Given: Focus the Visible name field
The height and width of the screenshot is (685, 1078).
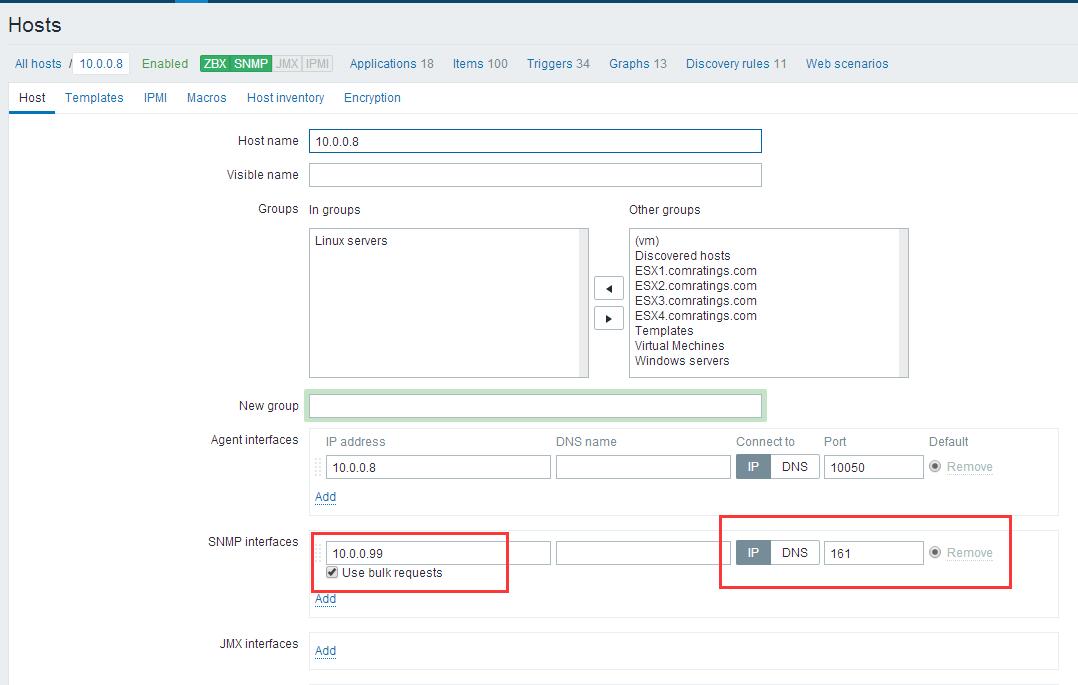Looking at the screenshot, I should pos(535,175).
